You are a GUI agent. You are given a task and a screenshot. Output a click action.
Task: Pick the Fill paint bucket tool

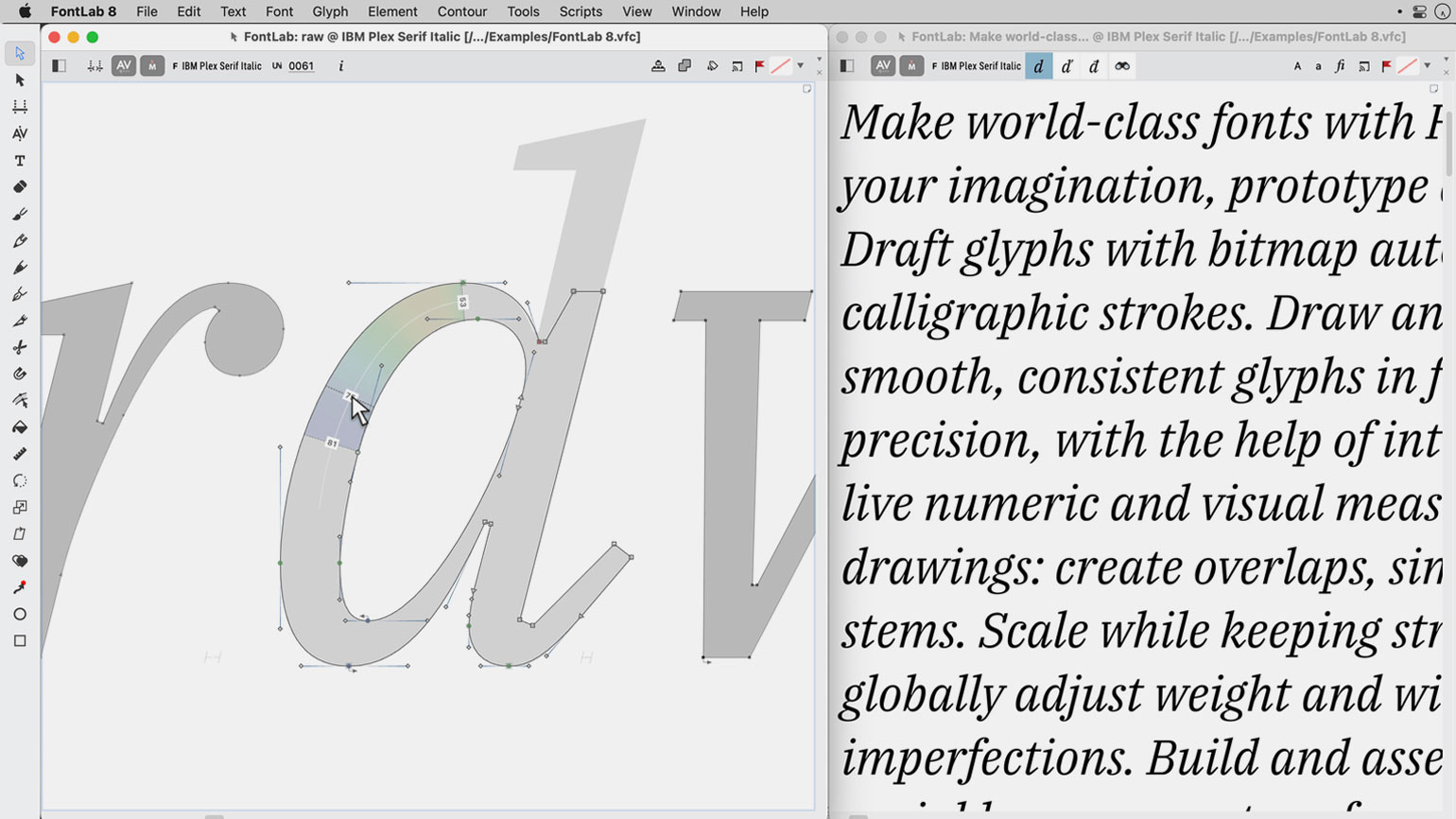click(20, 427)
